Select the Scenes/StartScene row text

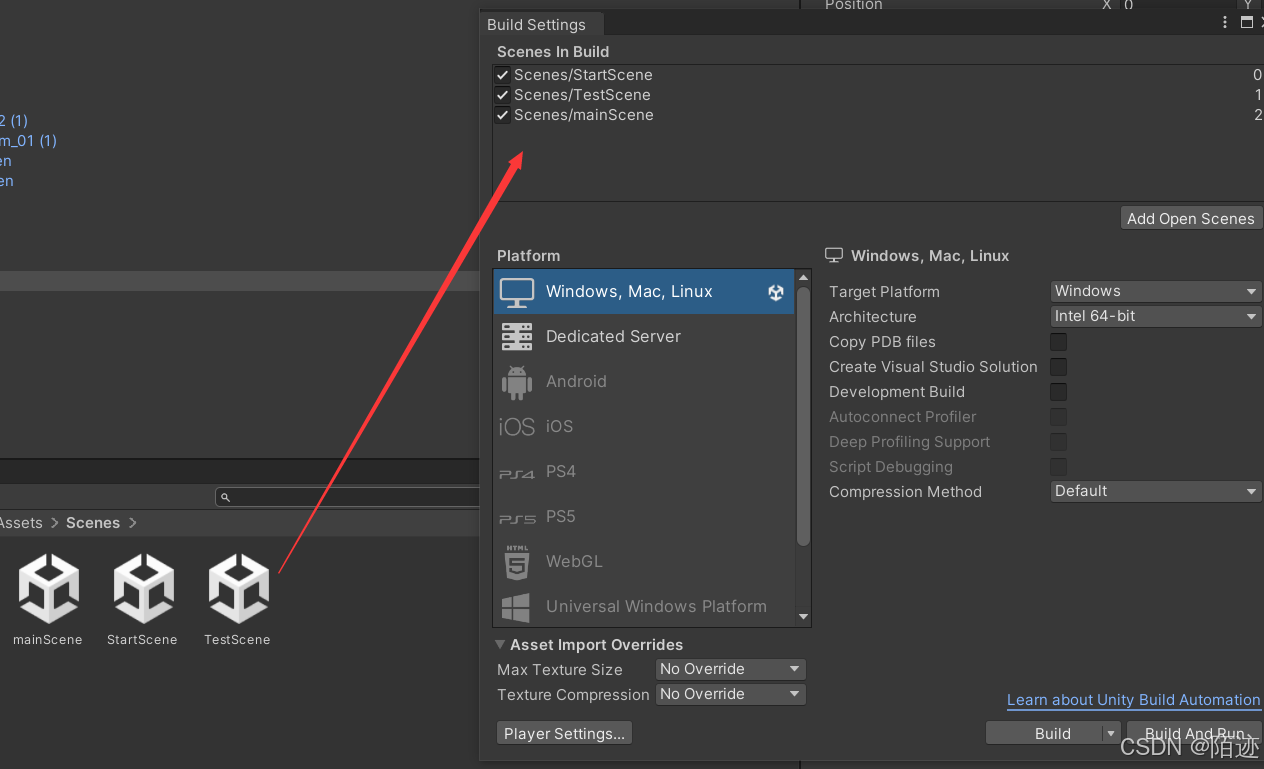pos(583,75)
